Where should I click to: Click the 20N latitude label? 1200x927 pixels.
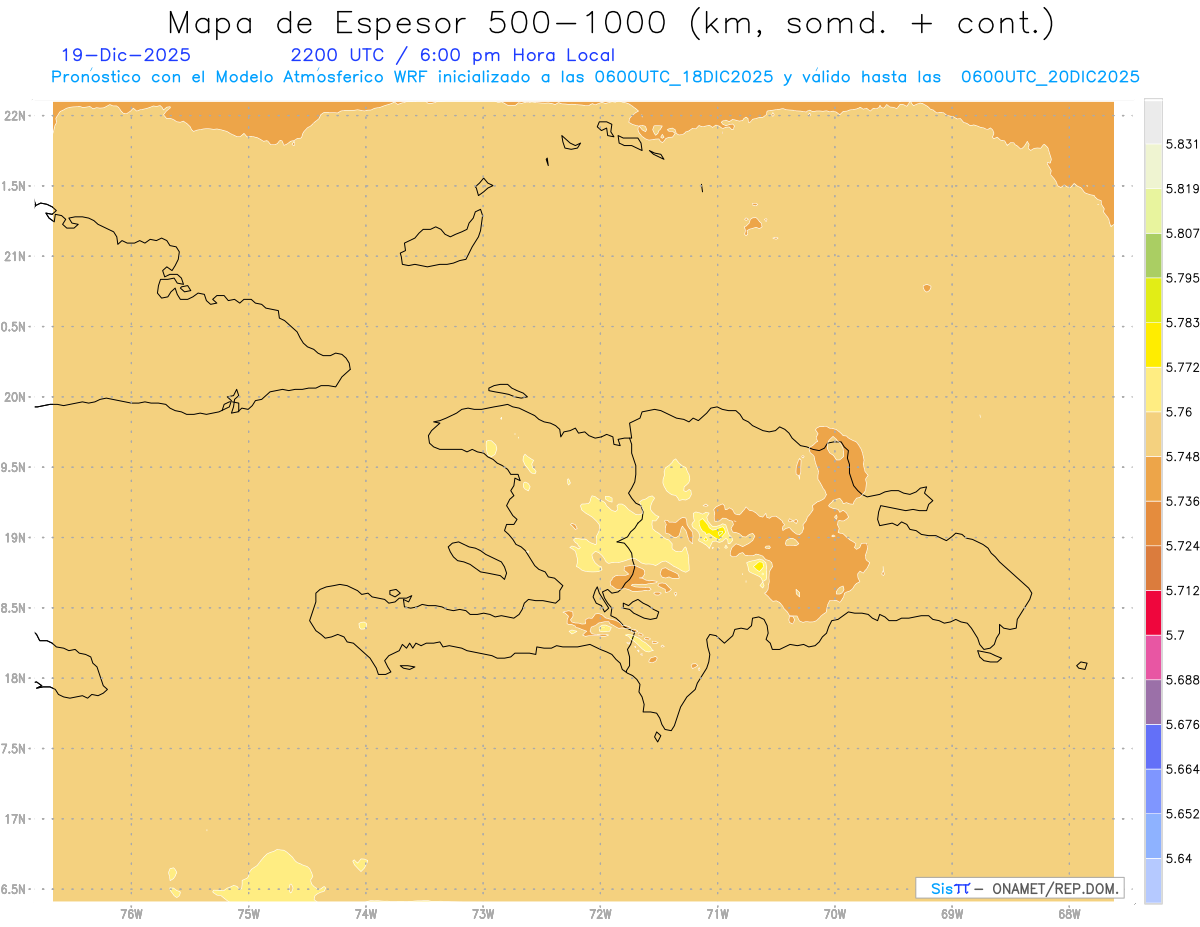click(x=16, y=397)
